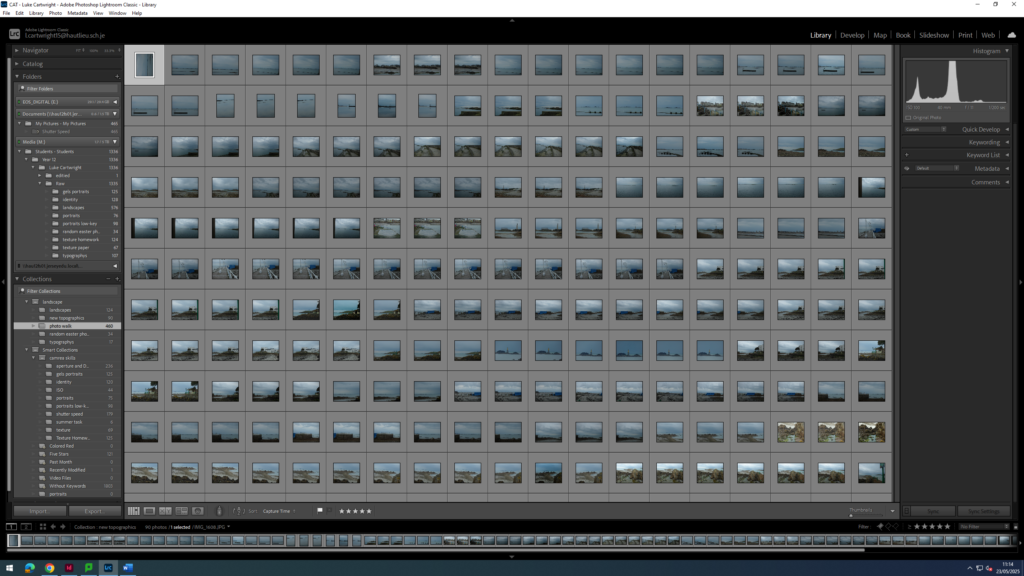Collapse the Histogram panel
This screenshot has height=576, width=1024.
[x=1007, y=51]
